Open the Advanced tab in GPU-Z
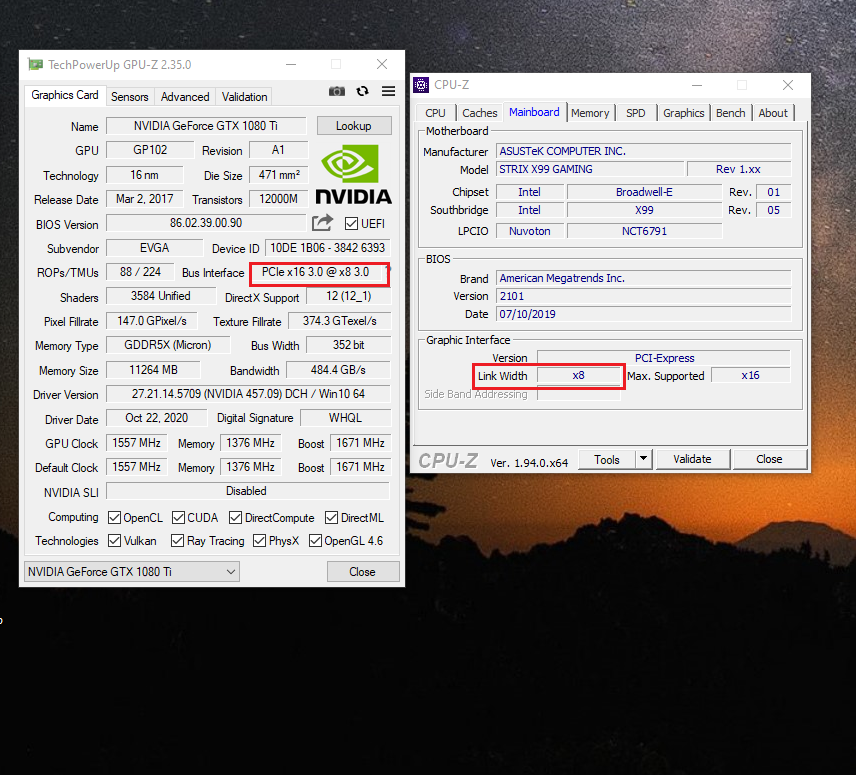 pos(185,97)
